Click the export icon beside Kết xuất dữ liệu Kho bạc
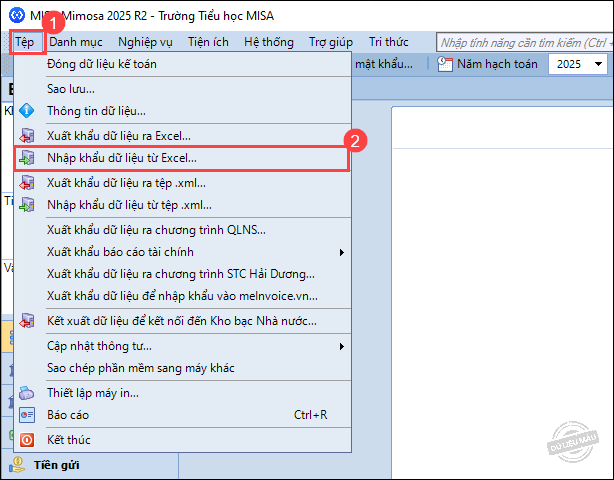This screenshot has height=480, width=614. (27, 321)
